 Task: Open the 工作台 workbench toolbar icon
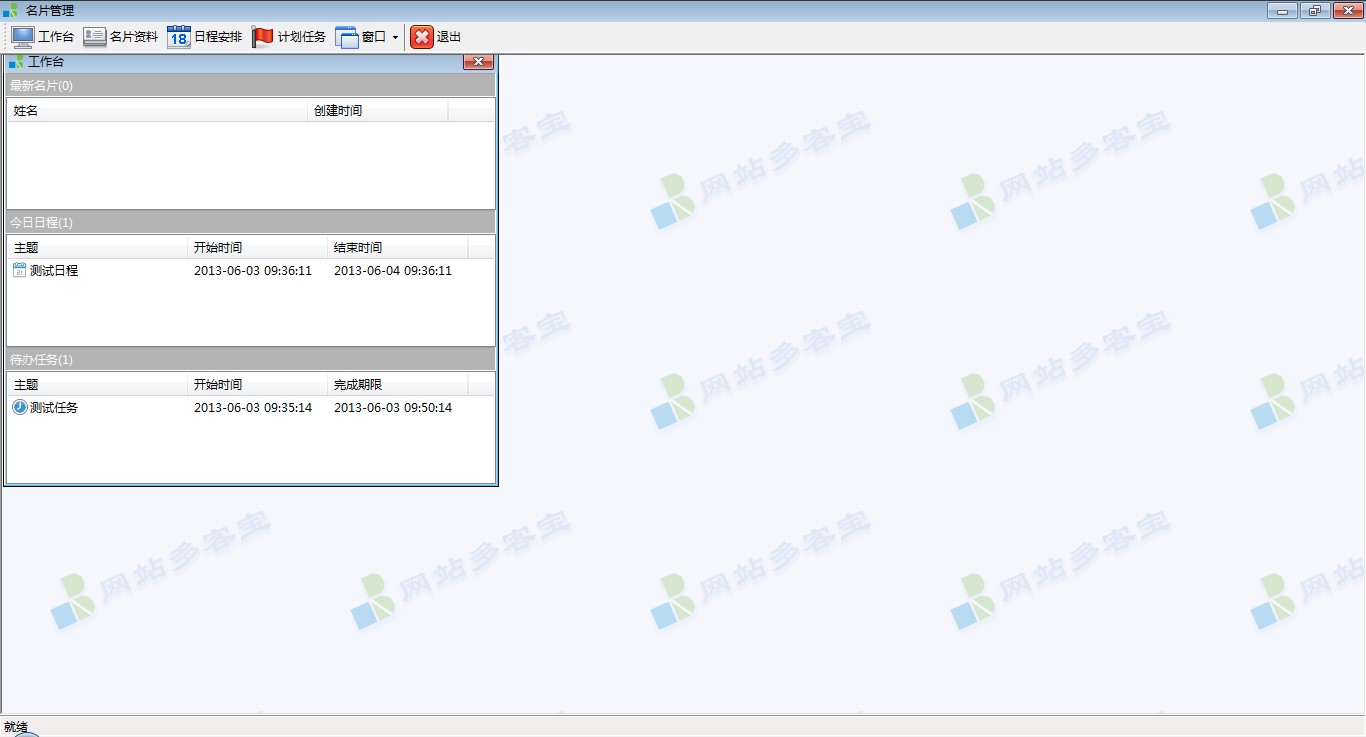coord(23,37)
